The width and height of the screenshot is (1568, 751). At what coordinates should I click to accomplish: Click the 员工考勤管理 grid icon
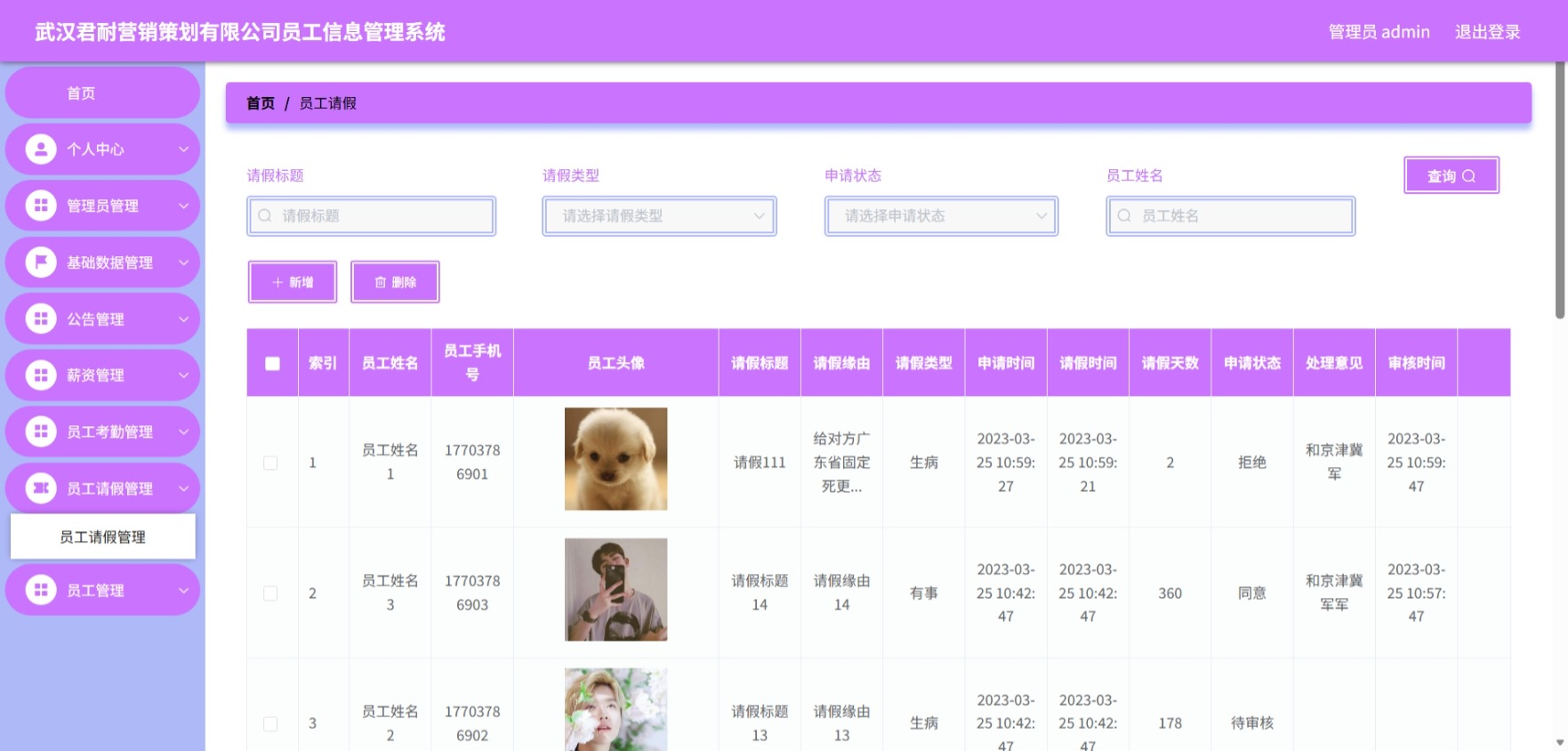click(41, 432)
